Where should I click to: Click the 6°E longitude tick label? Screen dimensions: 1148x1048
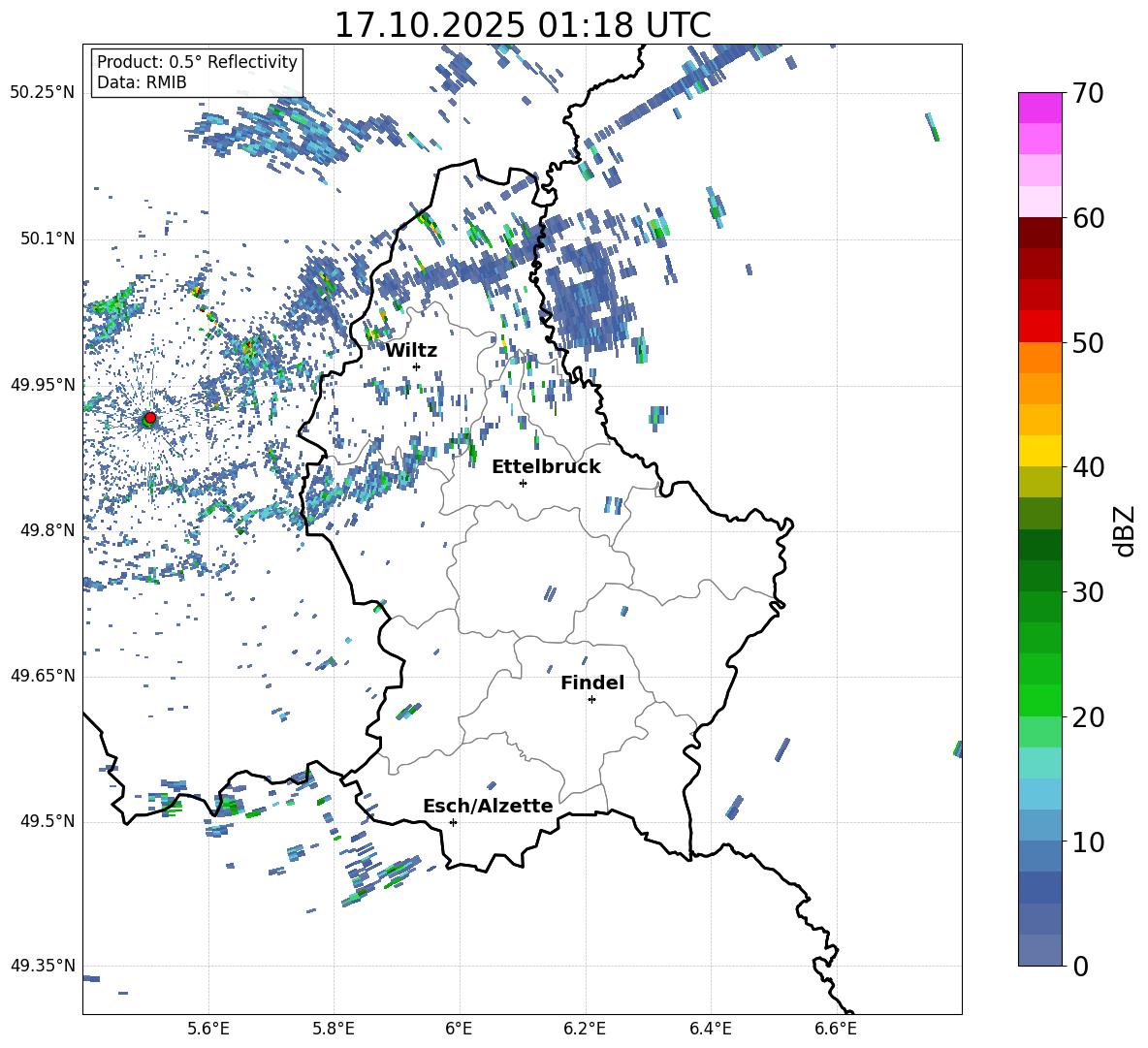point(459,1029)
